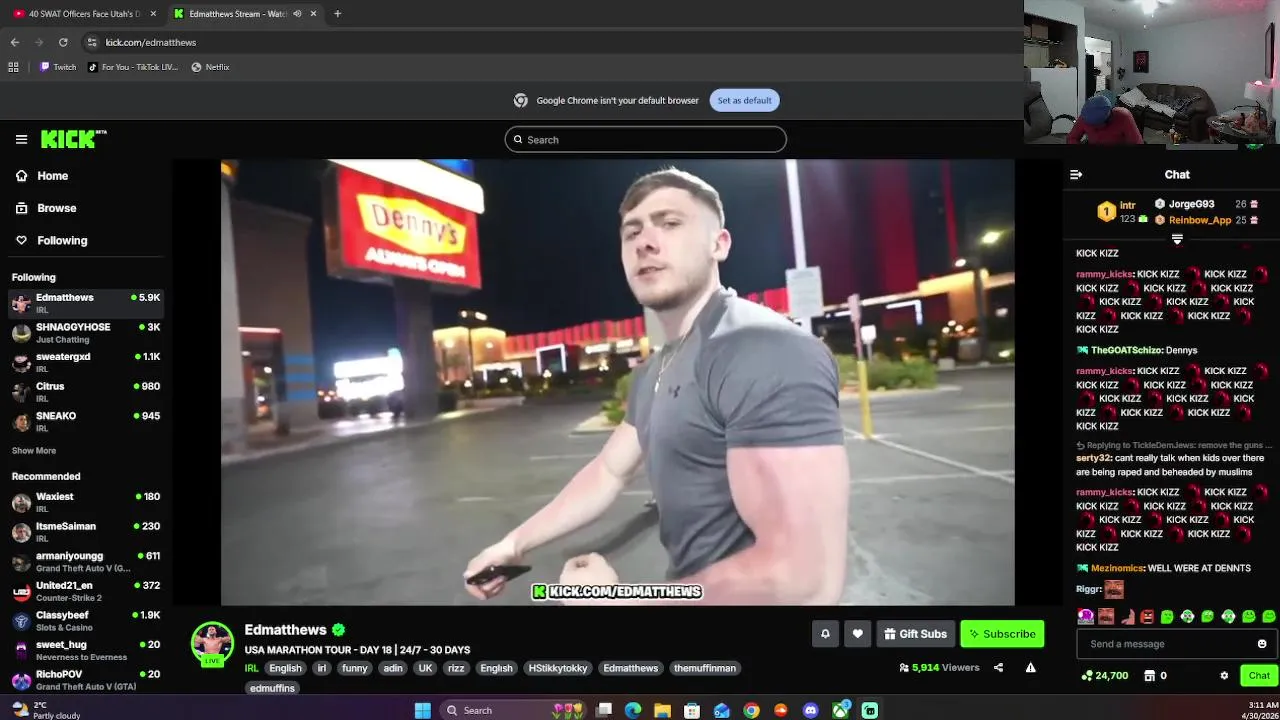
Task: Open sweatergxd channel in Following list
Action: (x=85, y=362)
